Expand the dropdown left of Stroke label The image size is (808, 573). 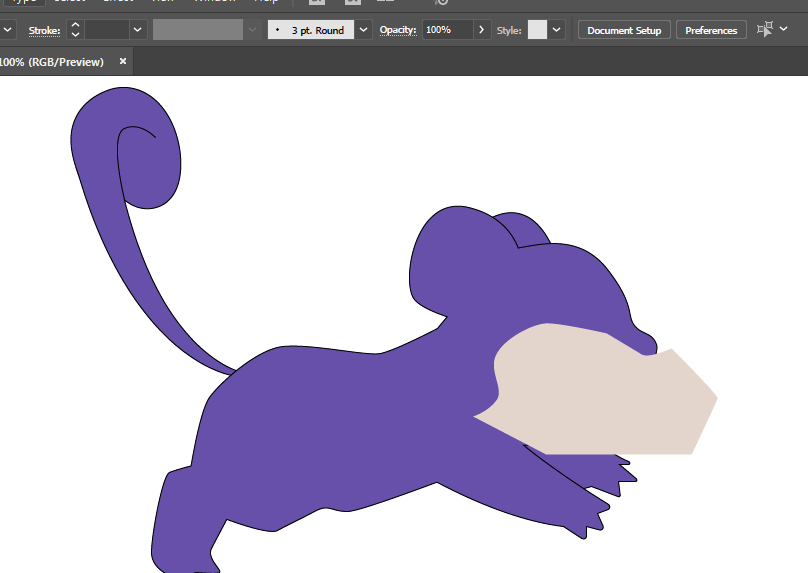click(7, 30)
